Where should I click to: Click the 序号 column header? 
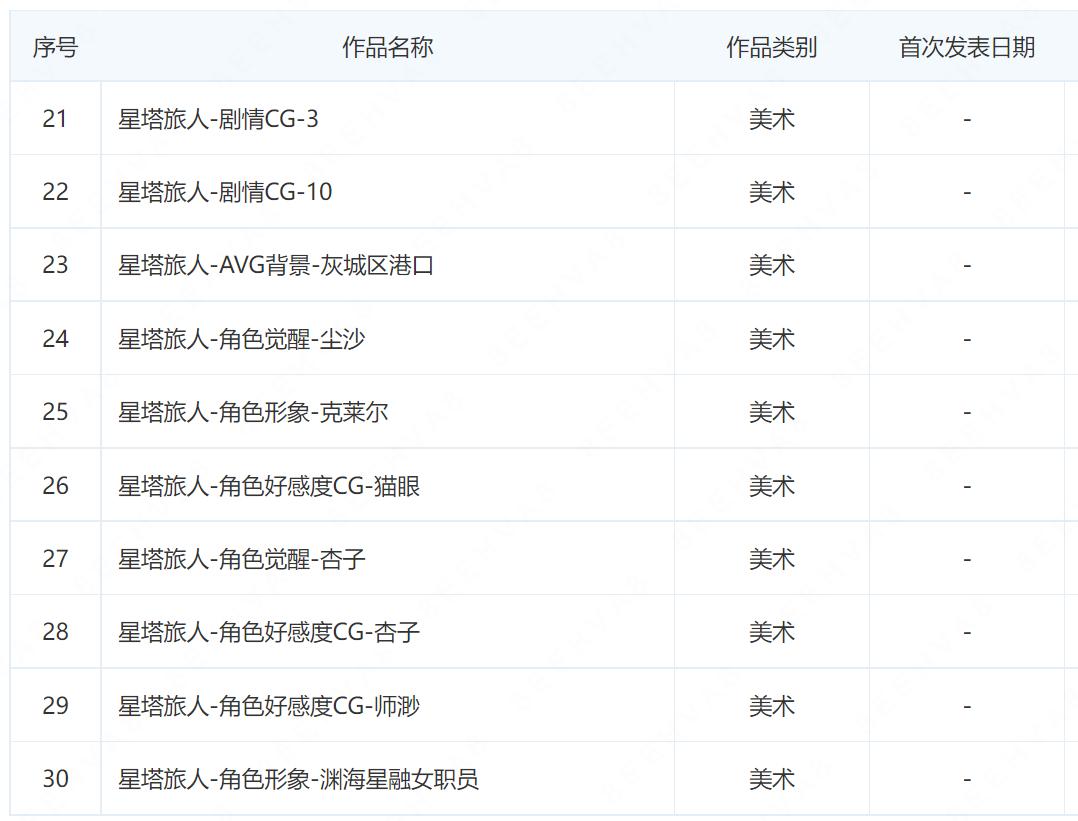click(x=55, y=46)
